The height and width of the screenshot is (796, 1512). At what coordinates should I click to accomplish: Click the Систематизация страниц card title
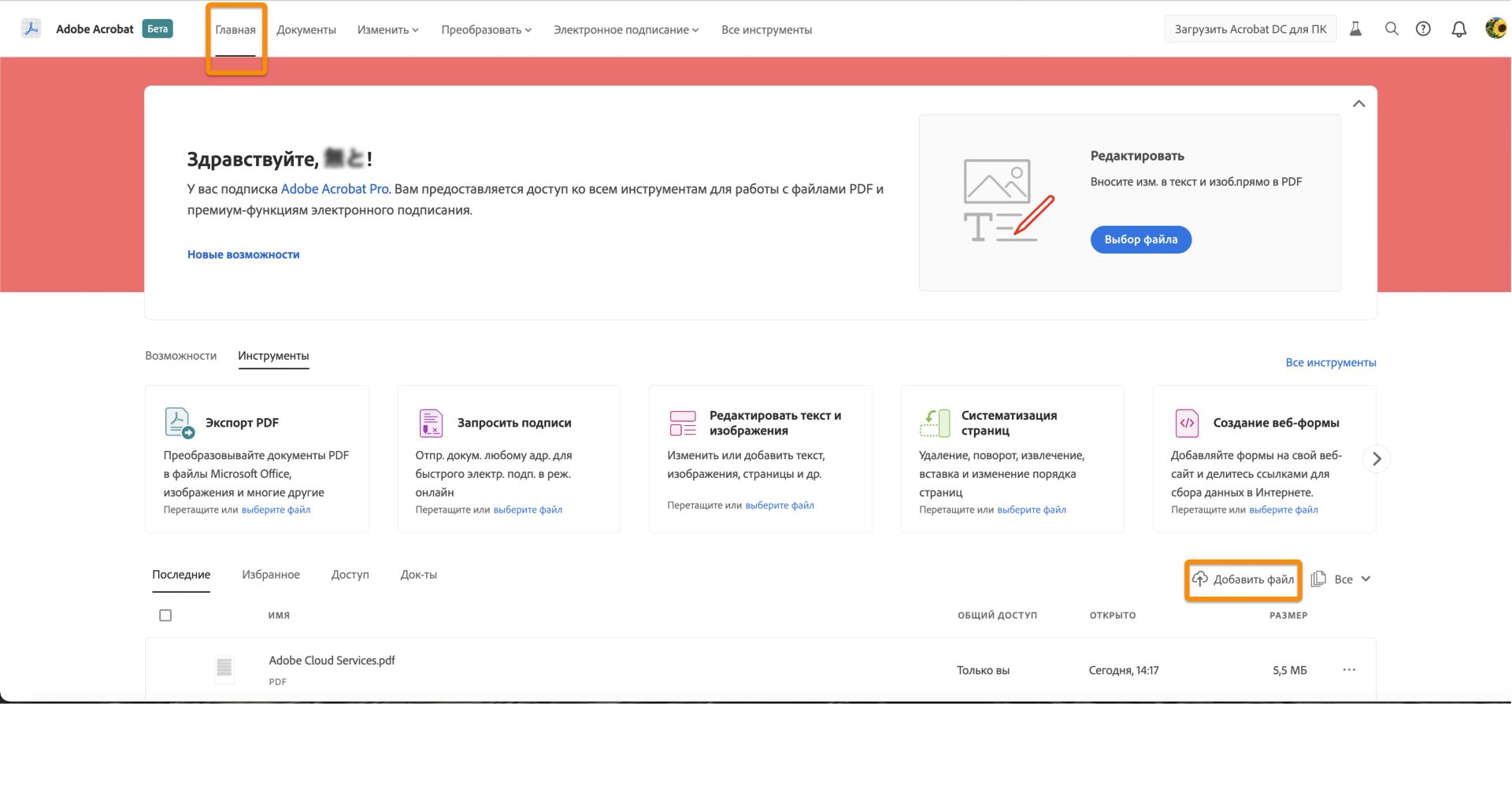(x=1009, y=423)
